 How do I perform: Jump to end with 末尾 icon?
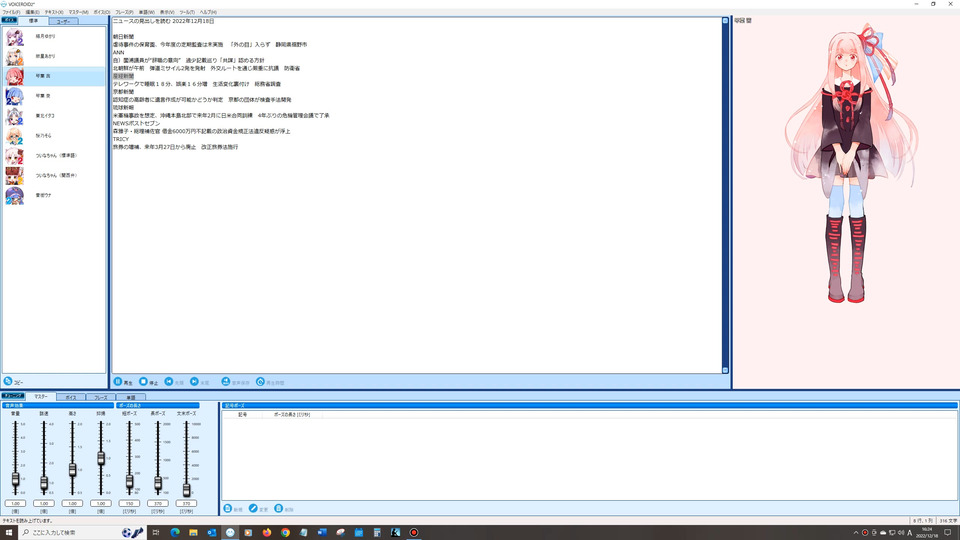(x=194, y=381)
